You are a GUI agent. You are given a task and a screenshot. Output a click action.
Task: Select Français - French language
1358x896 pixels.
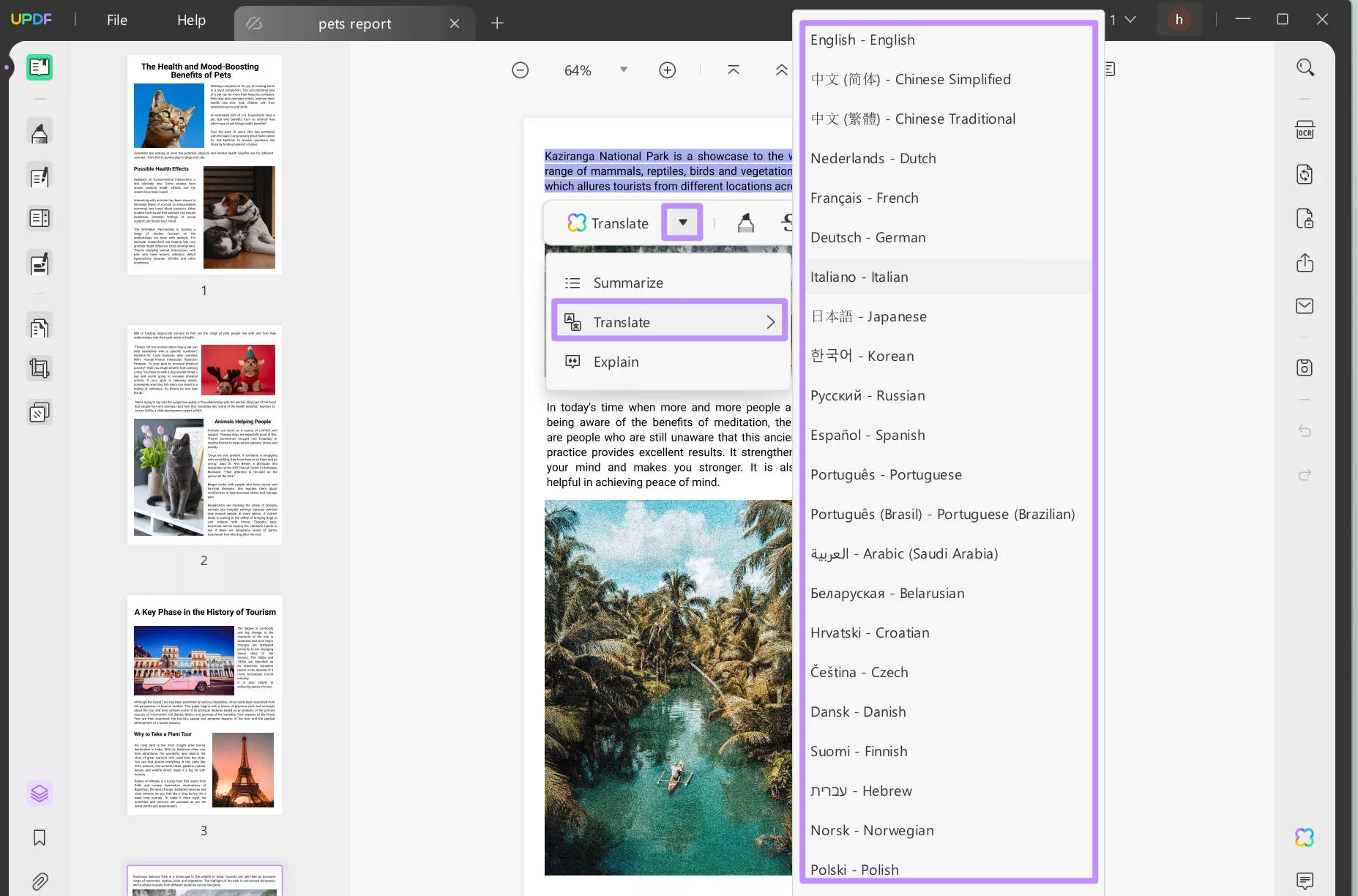click(949, 198)
